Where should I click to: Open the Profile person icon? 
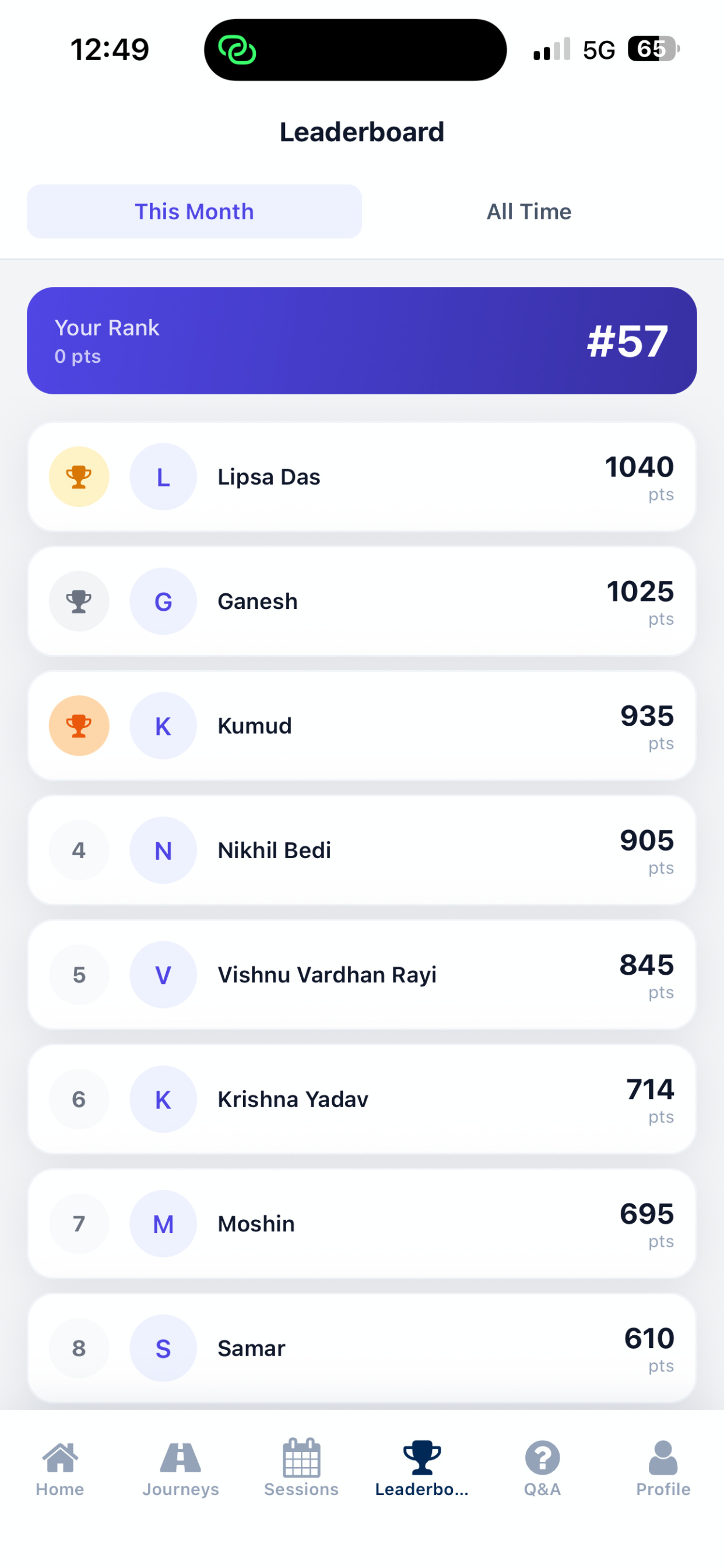point(663,1458)
